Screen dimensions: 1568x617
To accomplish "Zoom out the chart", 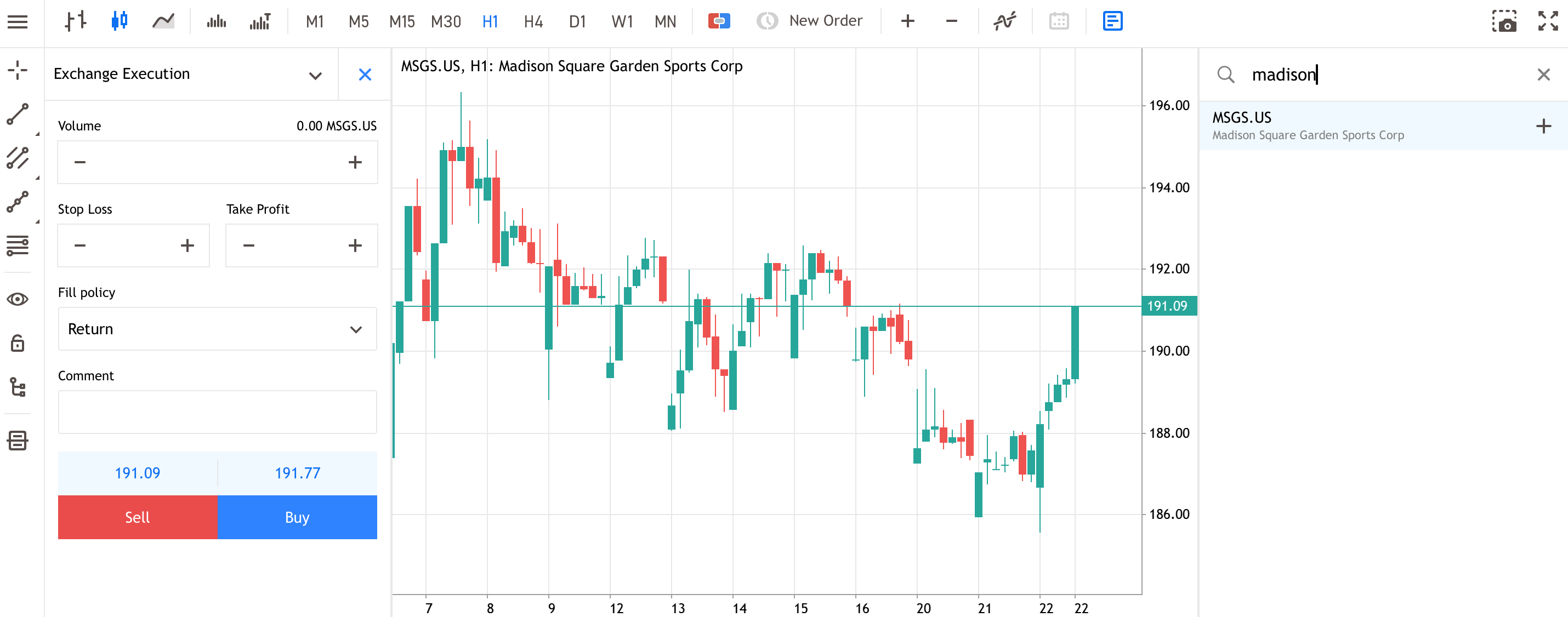I will tap(951, 21).
